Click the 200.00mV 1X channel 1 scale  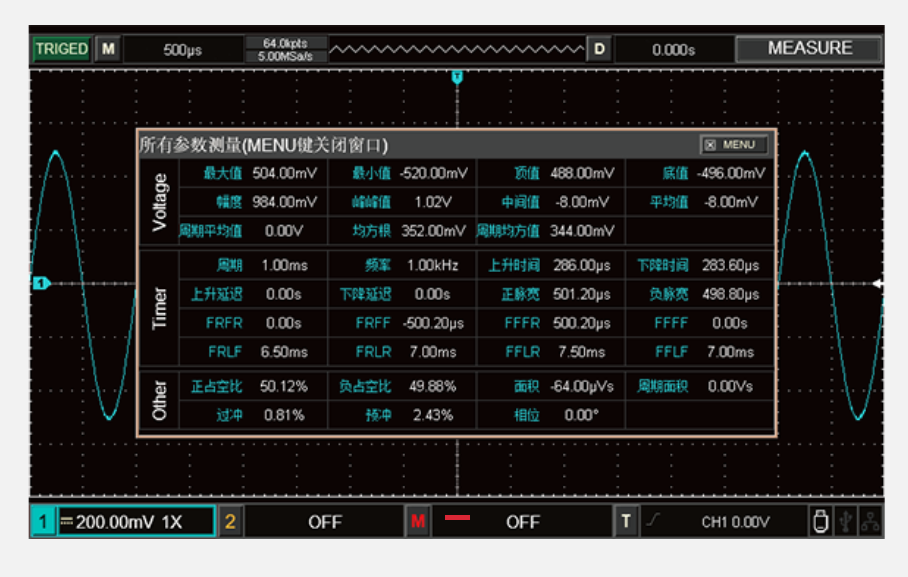(x=137, y=522)
